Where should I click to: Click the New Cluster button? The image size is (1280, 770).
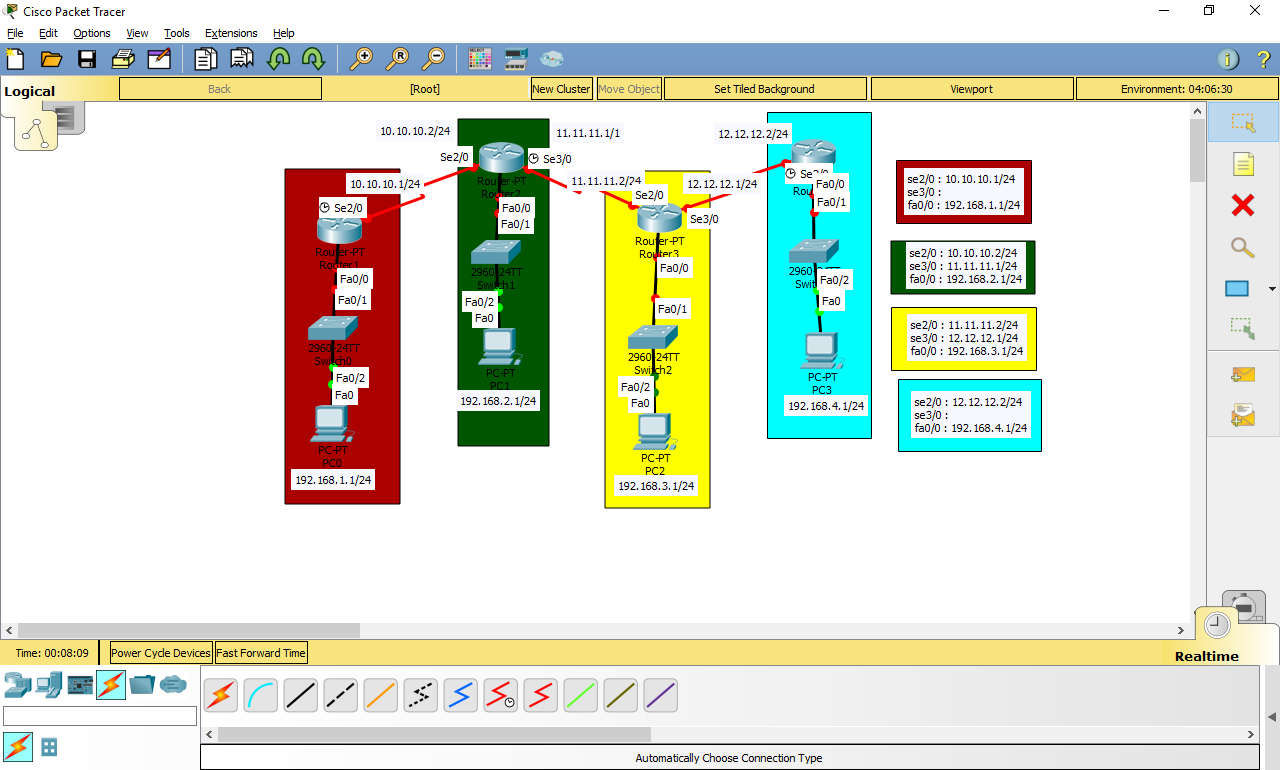click(x=561, y=89)
